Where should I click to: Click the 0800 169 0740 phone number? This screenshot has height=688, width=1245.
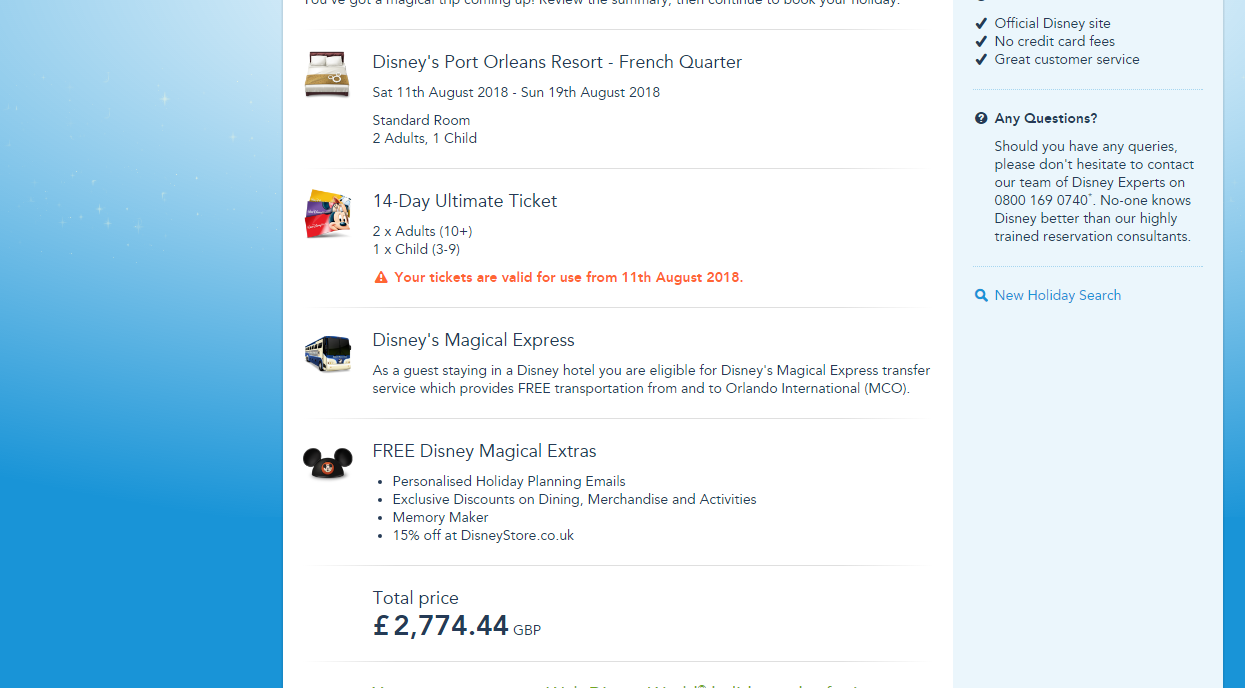(x=1040, y=200)
